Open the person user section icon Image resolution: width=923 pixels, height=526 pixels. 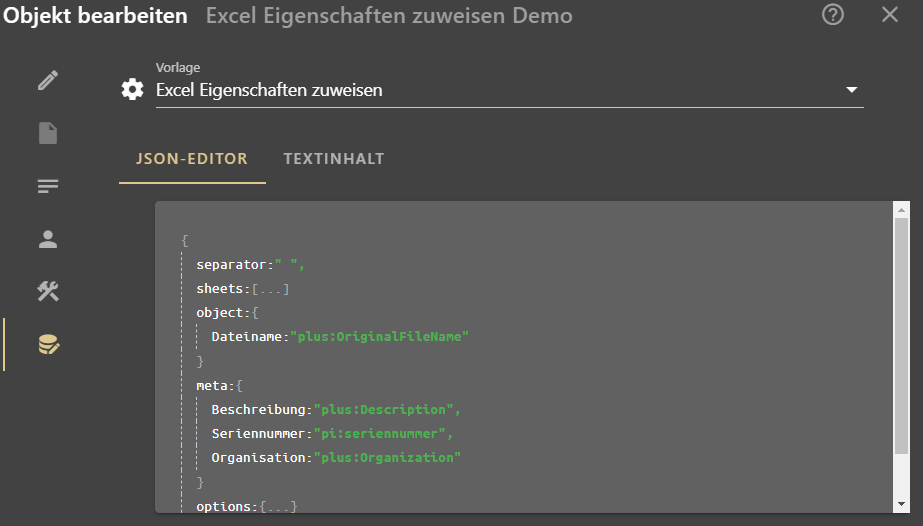(48, 239)
